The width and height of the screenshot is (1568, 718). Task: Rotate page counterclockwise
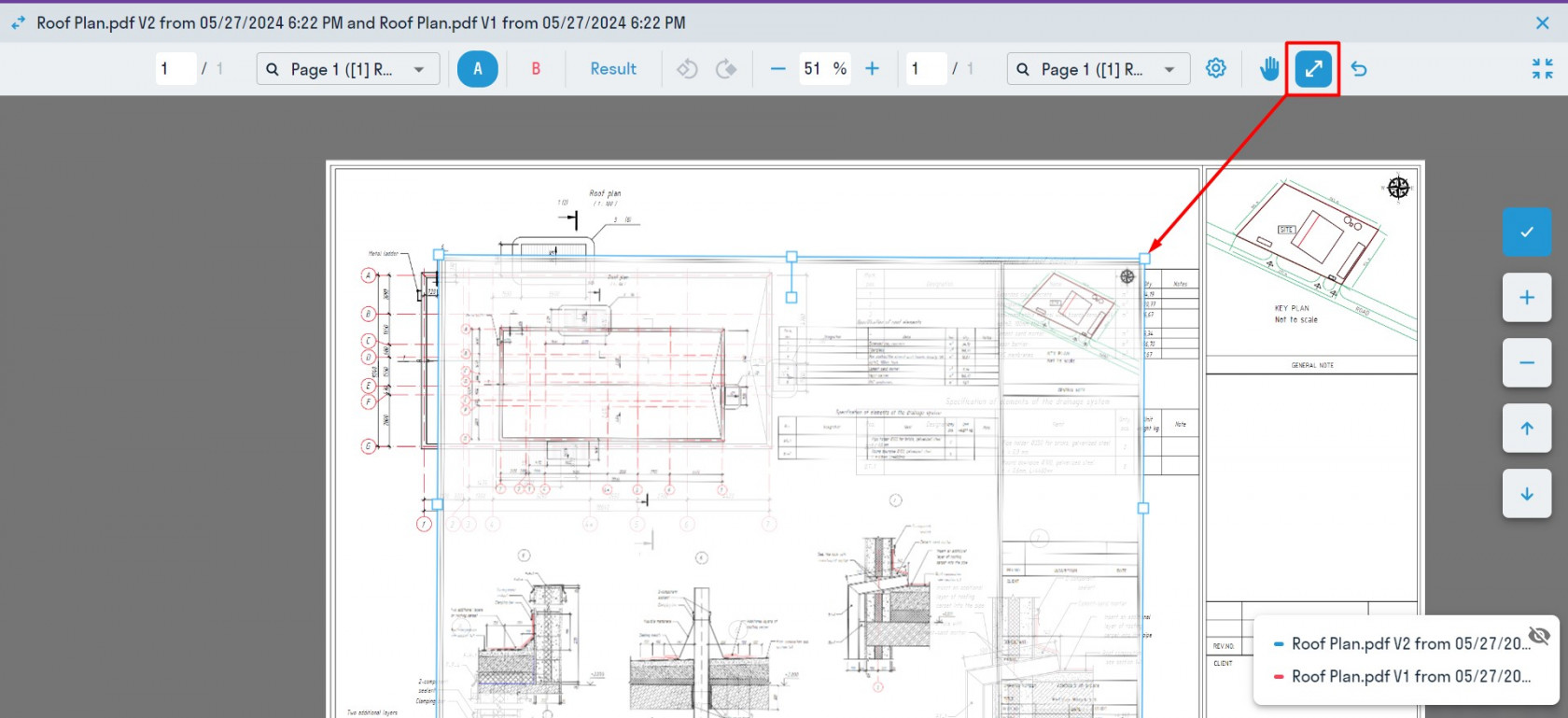point(687,68)
